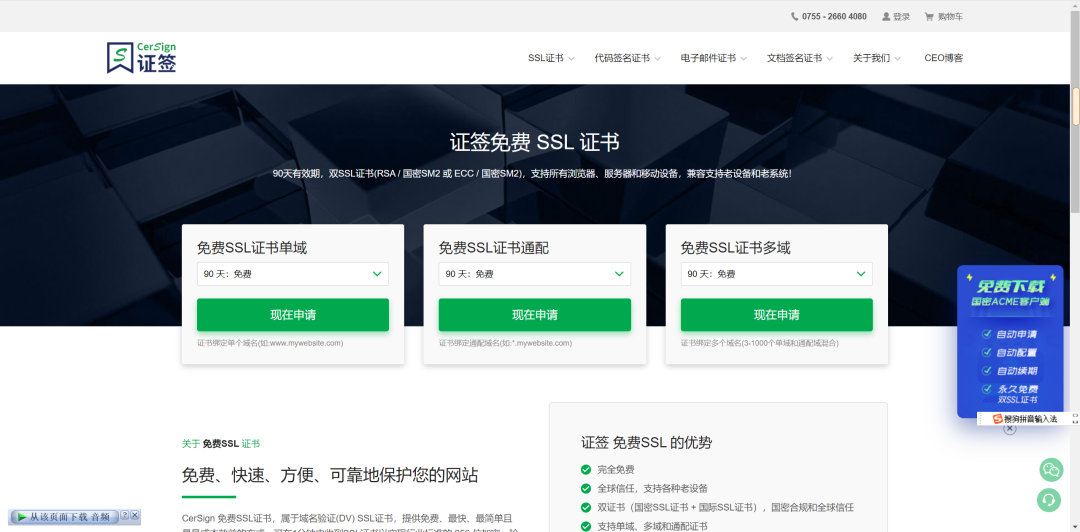Open validity dropdown under 免费SSL证书多域

[777, 274]
